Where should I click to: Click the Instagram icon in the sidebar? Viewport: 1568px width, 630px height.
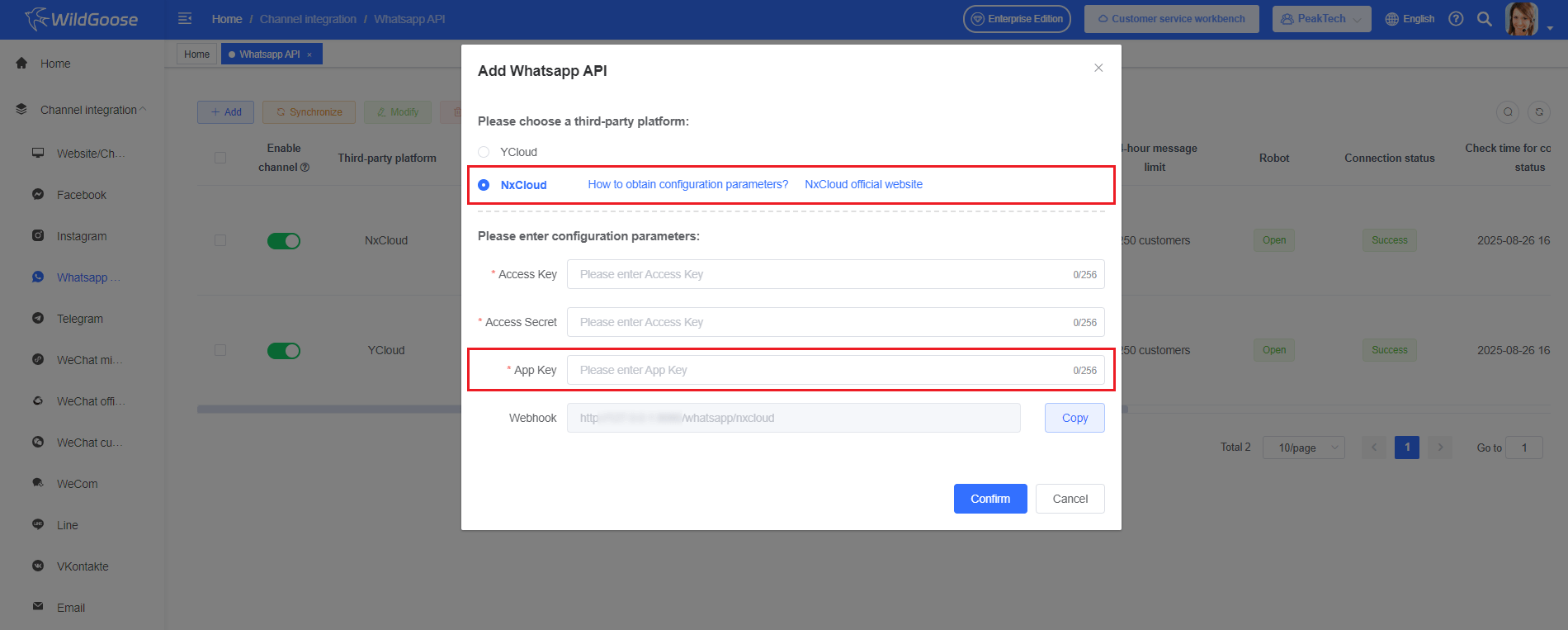point(38,235)
